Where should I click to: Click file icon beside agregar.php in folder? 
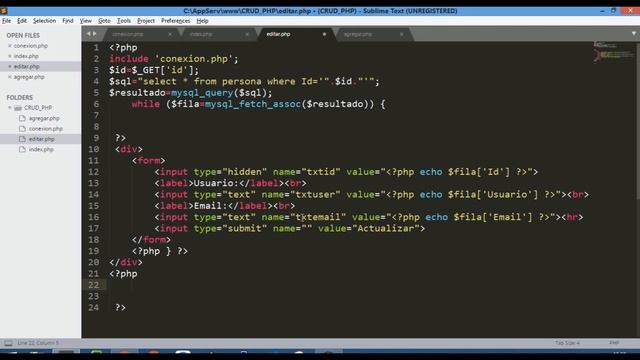tap(22, 118)
